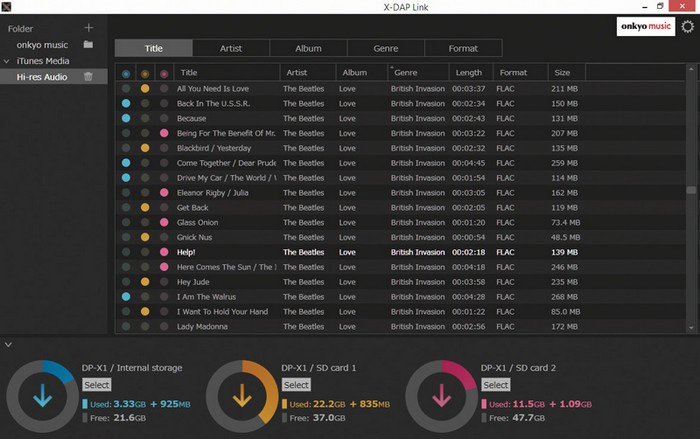The height and width of the screenshot is (439, 700).
Task: Toggle pink dot on Glass Onion row
Action: tap(164, 222)
